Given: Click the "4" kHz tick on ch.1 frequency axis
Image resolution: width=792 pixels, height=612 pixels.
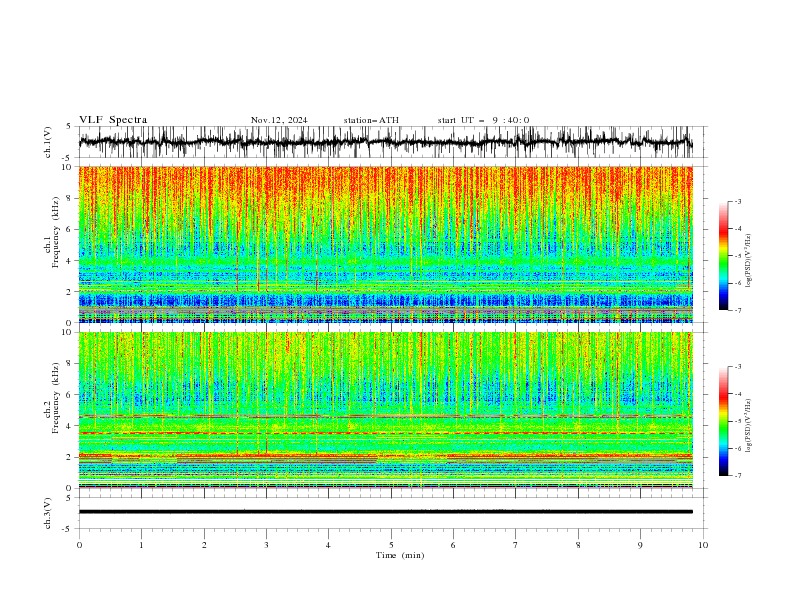Looking at the screenshot, I should click(x=70, y=261).
